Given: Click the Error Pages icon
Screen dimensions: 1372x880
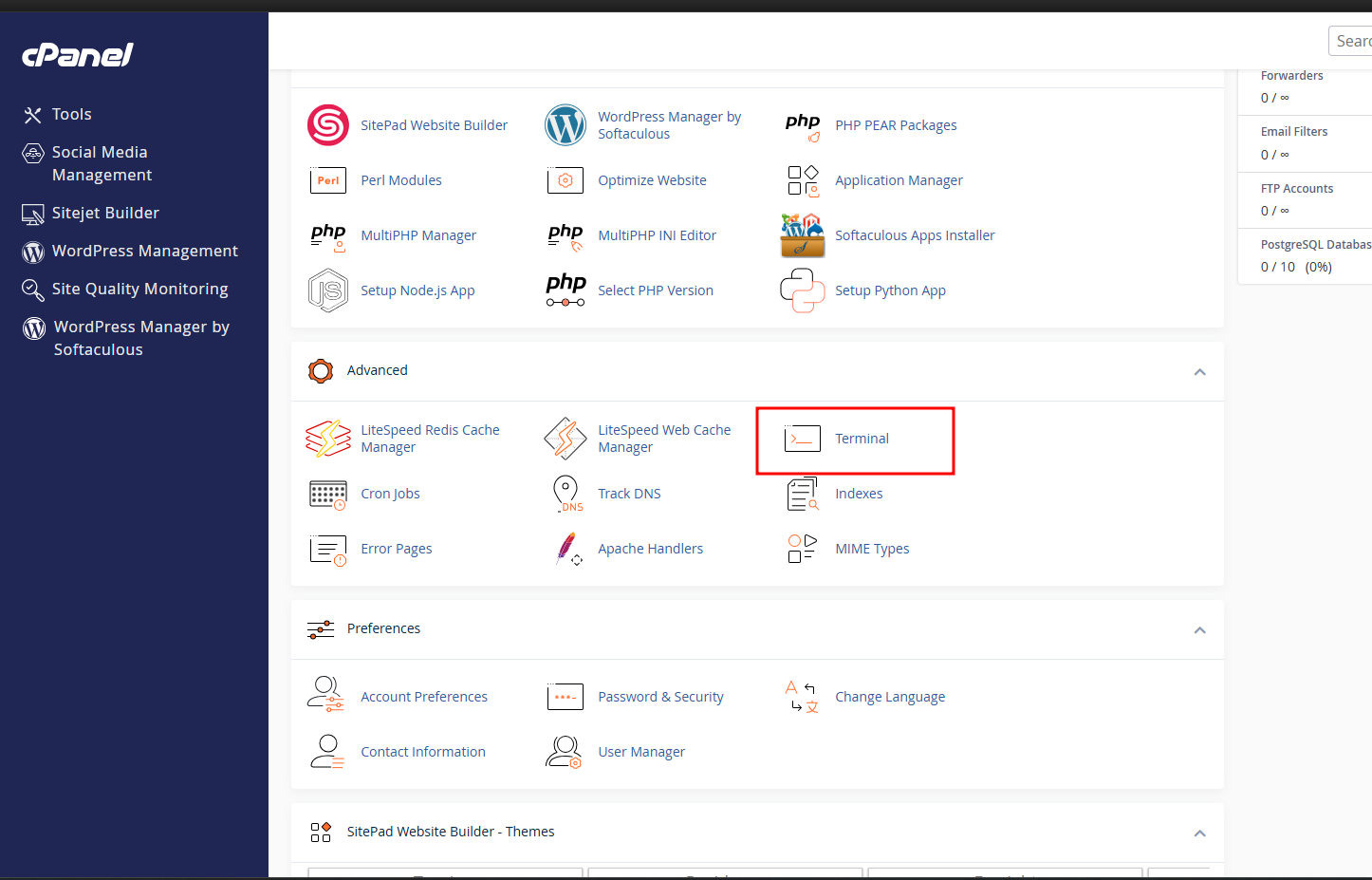Looking at the screenshot, I should [x=328, y=550].
